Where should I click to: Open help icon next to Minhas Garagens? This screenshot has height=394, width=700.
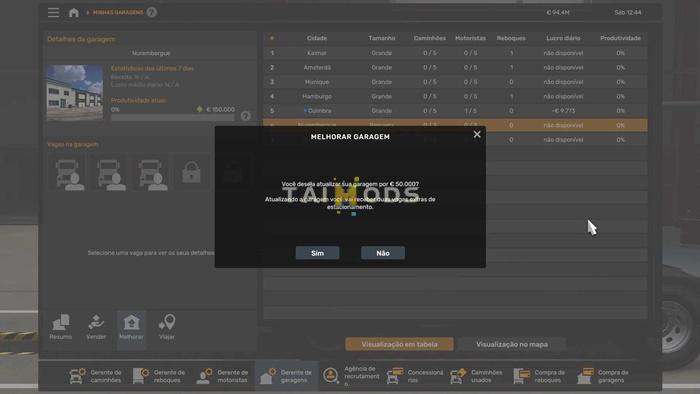click(x=152, y=12)
